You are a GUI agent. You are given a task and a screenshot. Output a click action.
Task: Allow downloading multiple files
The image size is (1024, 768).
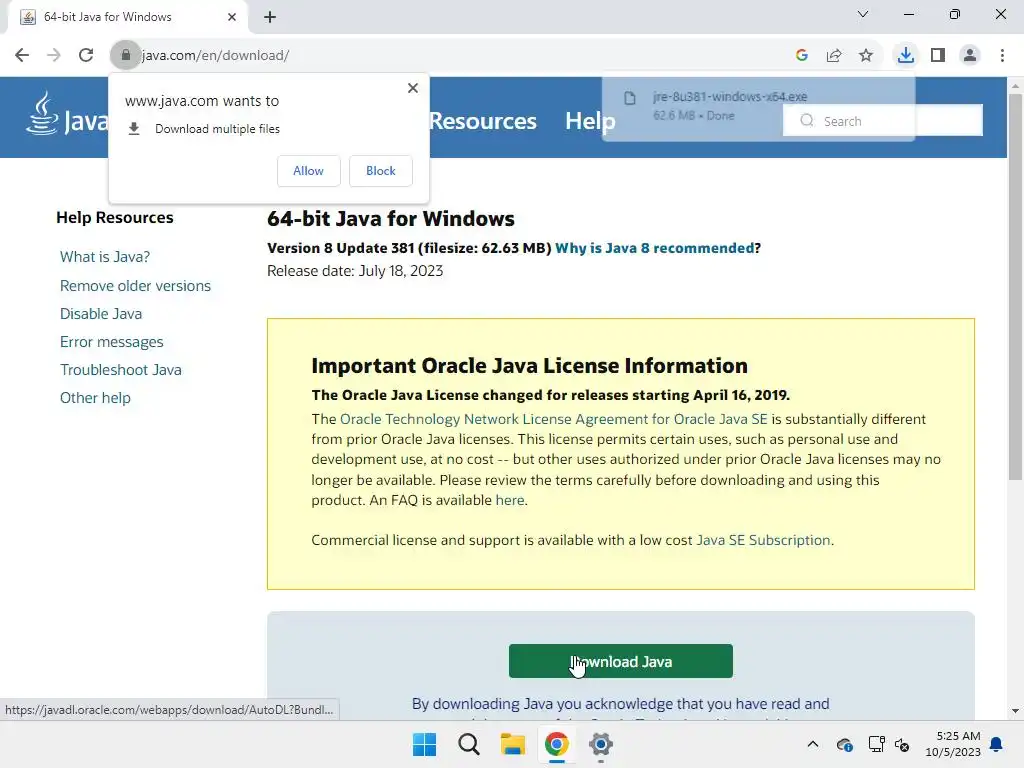pyautogui.click(x=308, y=171)
